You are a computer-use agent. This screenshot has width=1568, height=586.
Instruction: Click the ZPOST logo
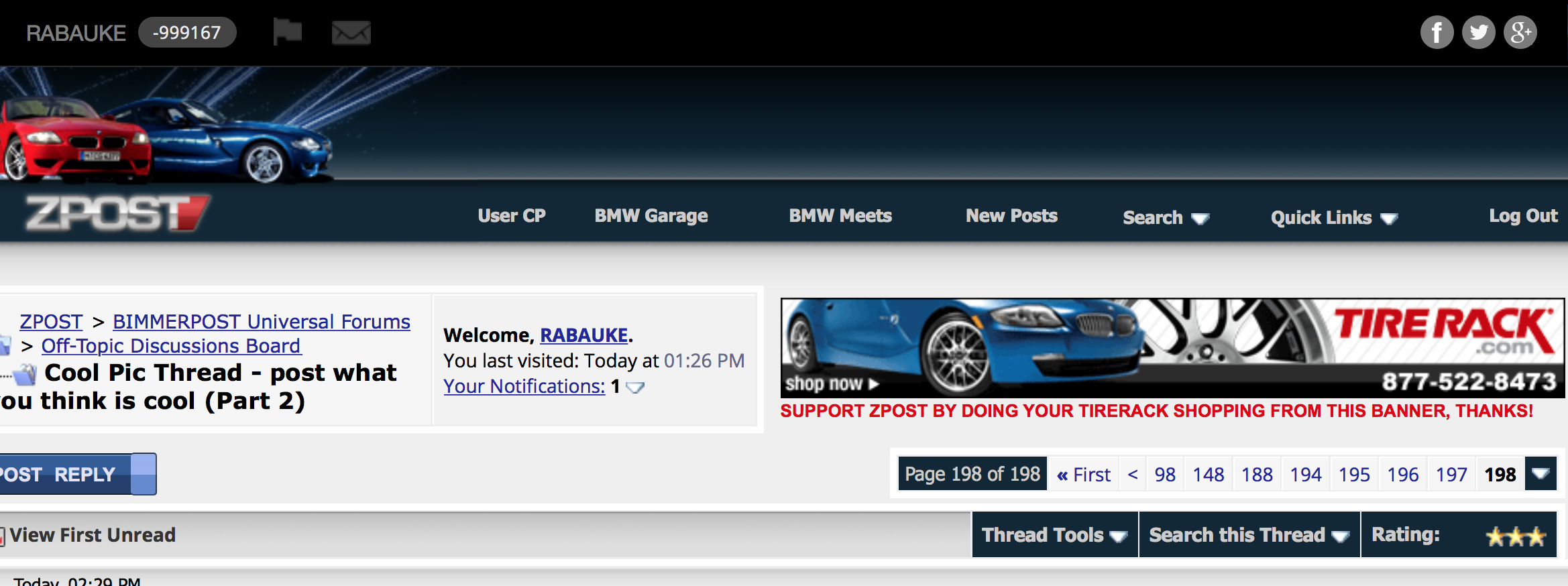[117, 213]
